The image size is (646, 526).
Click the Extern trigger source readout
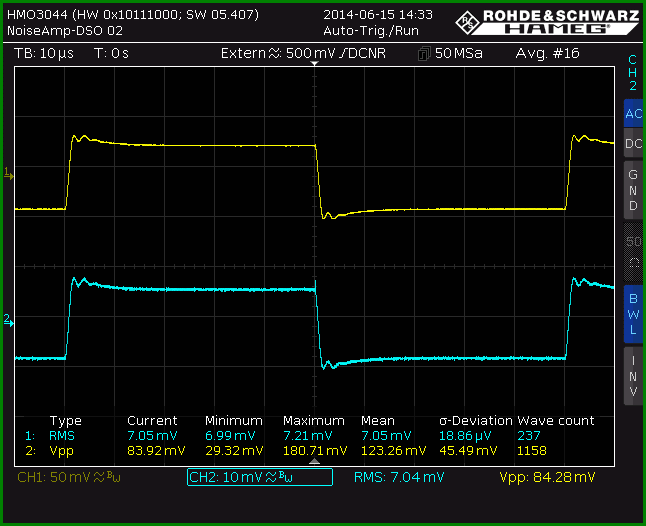tap(303, 54)
